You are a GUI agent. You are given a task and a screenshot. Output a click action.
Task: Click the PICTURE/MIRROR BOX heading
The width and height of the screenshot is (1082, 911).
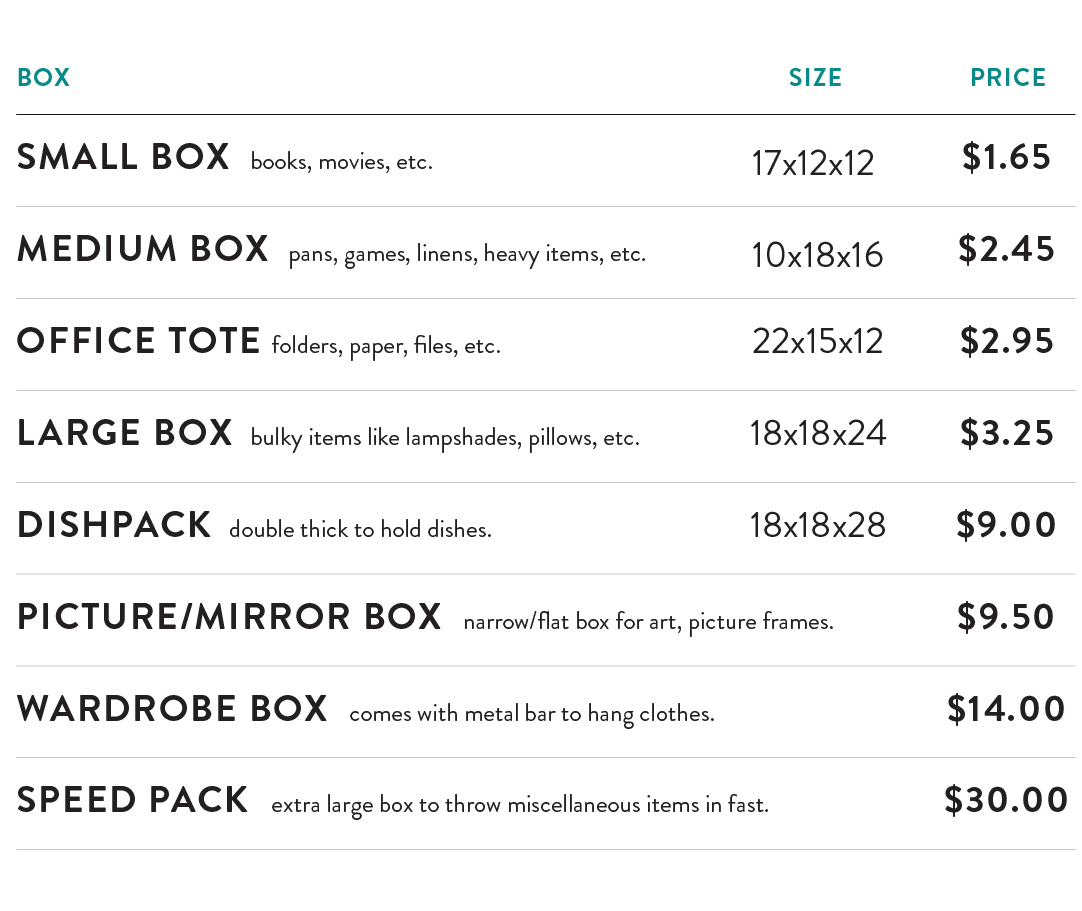click(229, 616)
